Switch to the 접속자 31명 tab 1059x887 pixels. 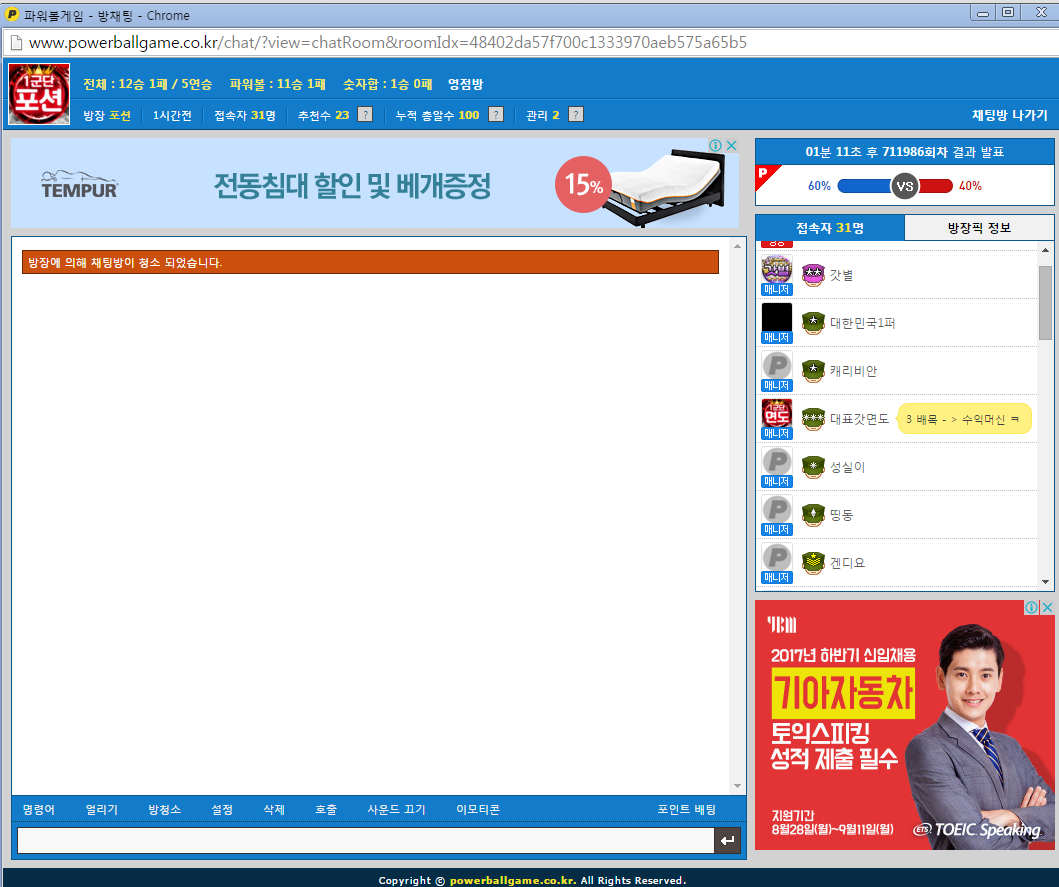coord(830,228)
